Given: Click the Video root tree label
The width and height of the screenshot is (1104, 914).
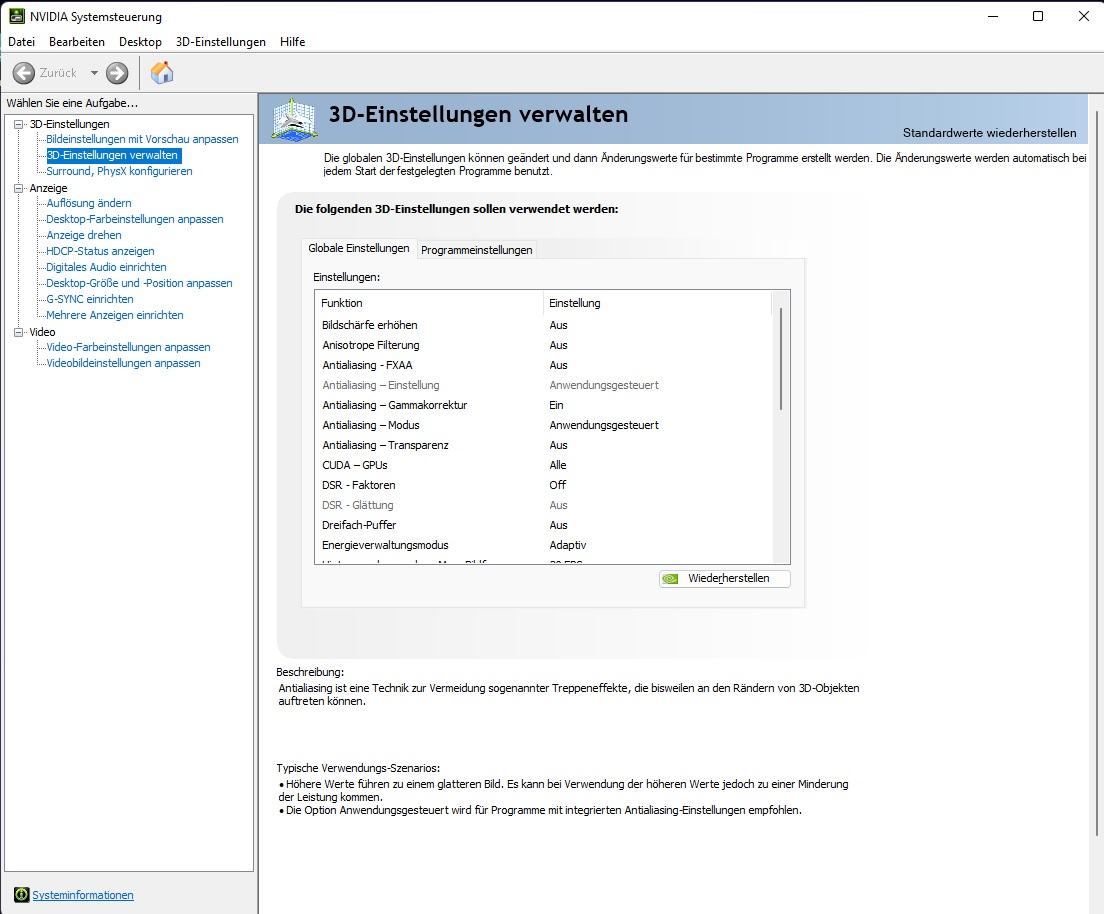Looking at the screenshot, I should 42,332.
